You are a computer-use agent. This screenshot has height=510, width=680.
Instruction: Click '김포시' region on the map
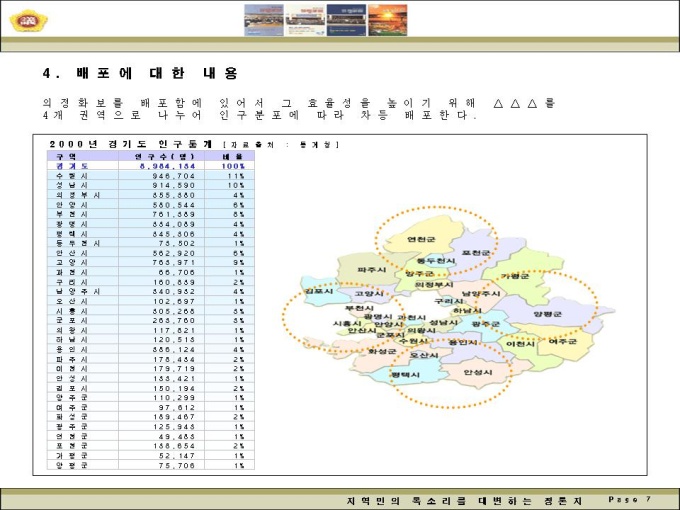319,291
